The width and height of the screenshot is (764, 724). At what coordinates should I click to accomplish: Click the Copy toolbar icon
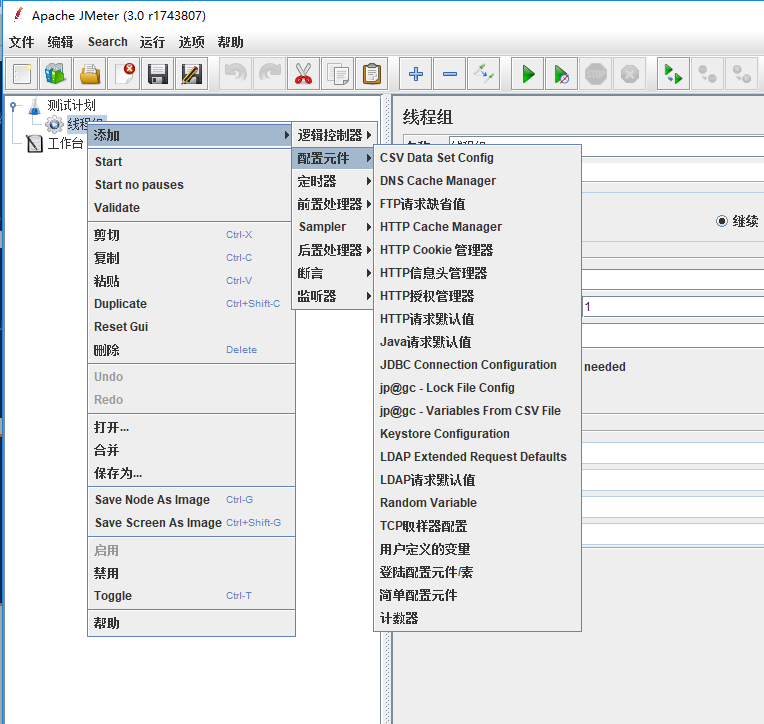click(338, 74)
